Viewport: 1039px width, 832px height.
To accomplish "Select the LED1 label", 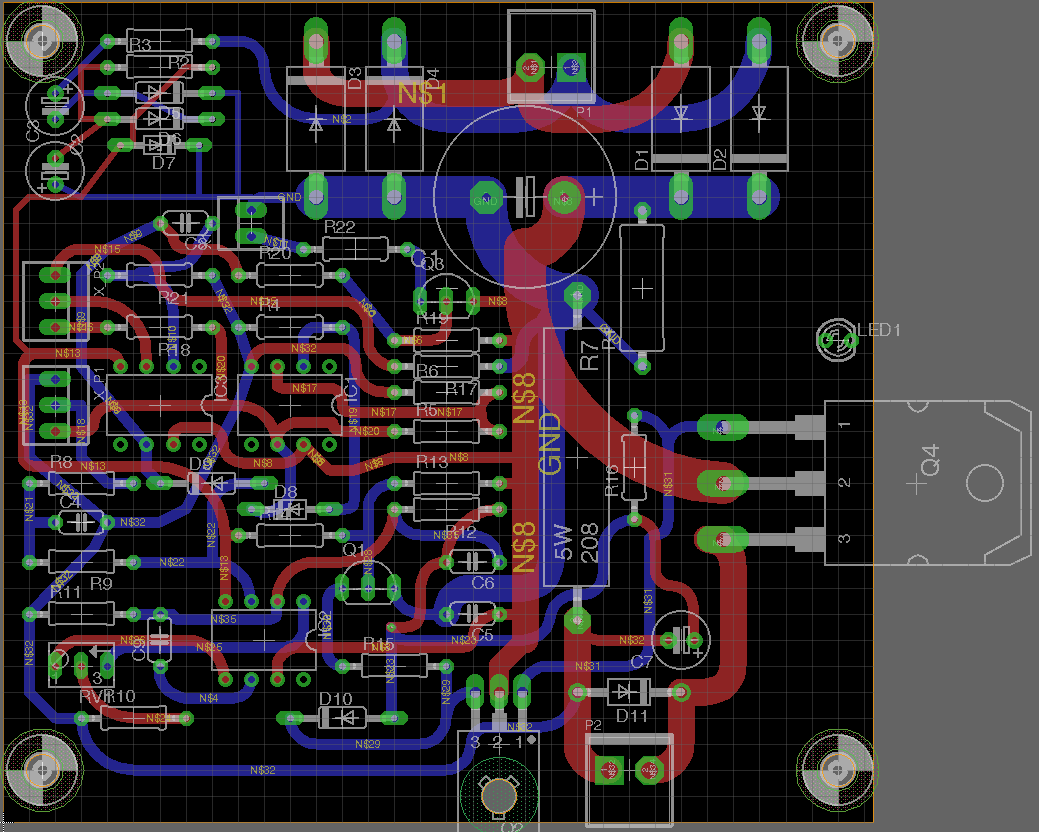I will 879,330.
